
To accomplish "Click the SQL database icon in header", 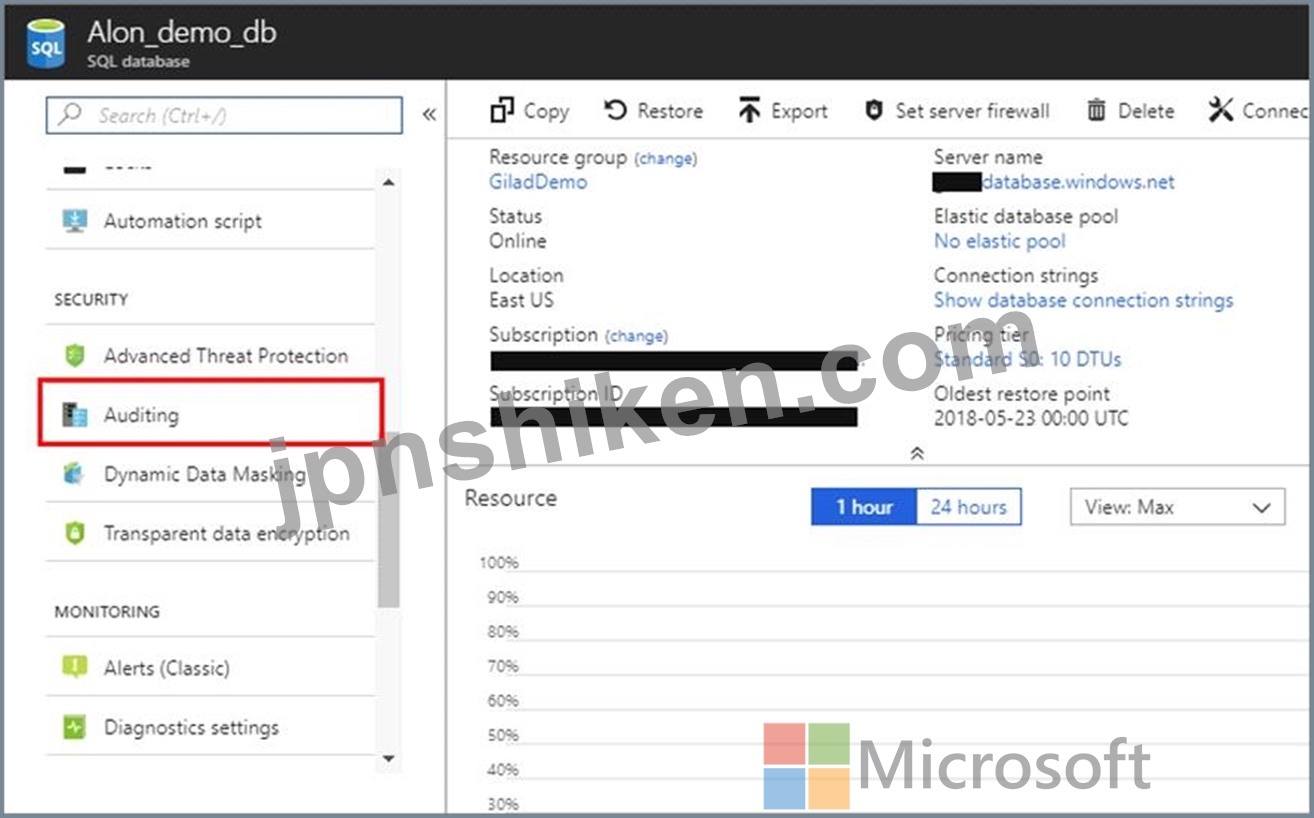I will point(46,43).
